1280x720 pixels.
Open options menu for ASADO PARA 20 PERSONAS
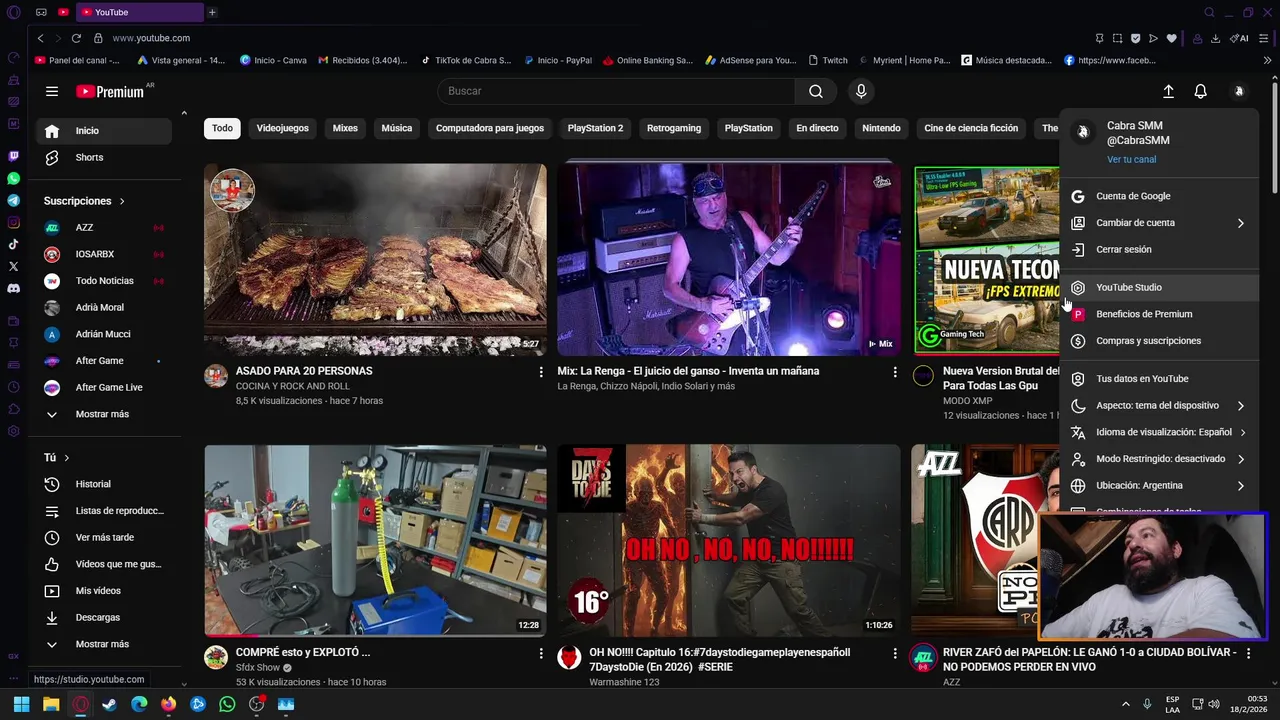coord(541,372)
